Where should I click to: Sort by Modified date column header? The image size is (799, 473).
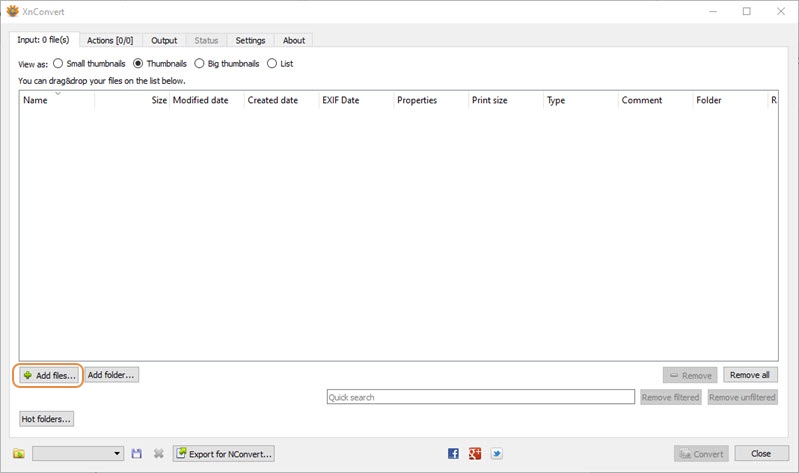pos(206,100)
